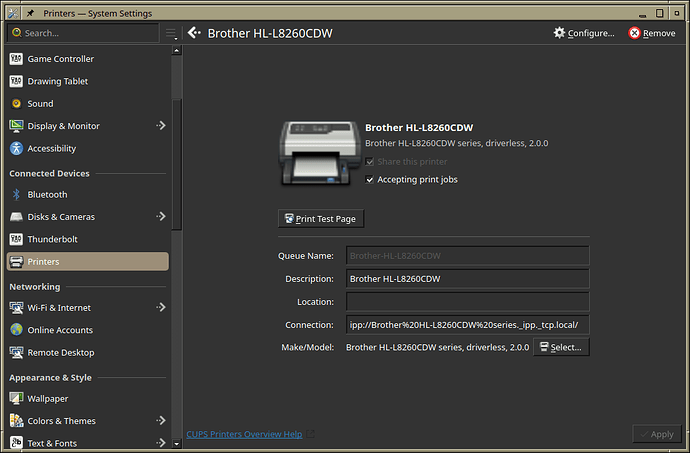This screenshot has width=690, height=453.
Task: Select Remote Desktop in the sidebar
Action: tap(88, 352)
